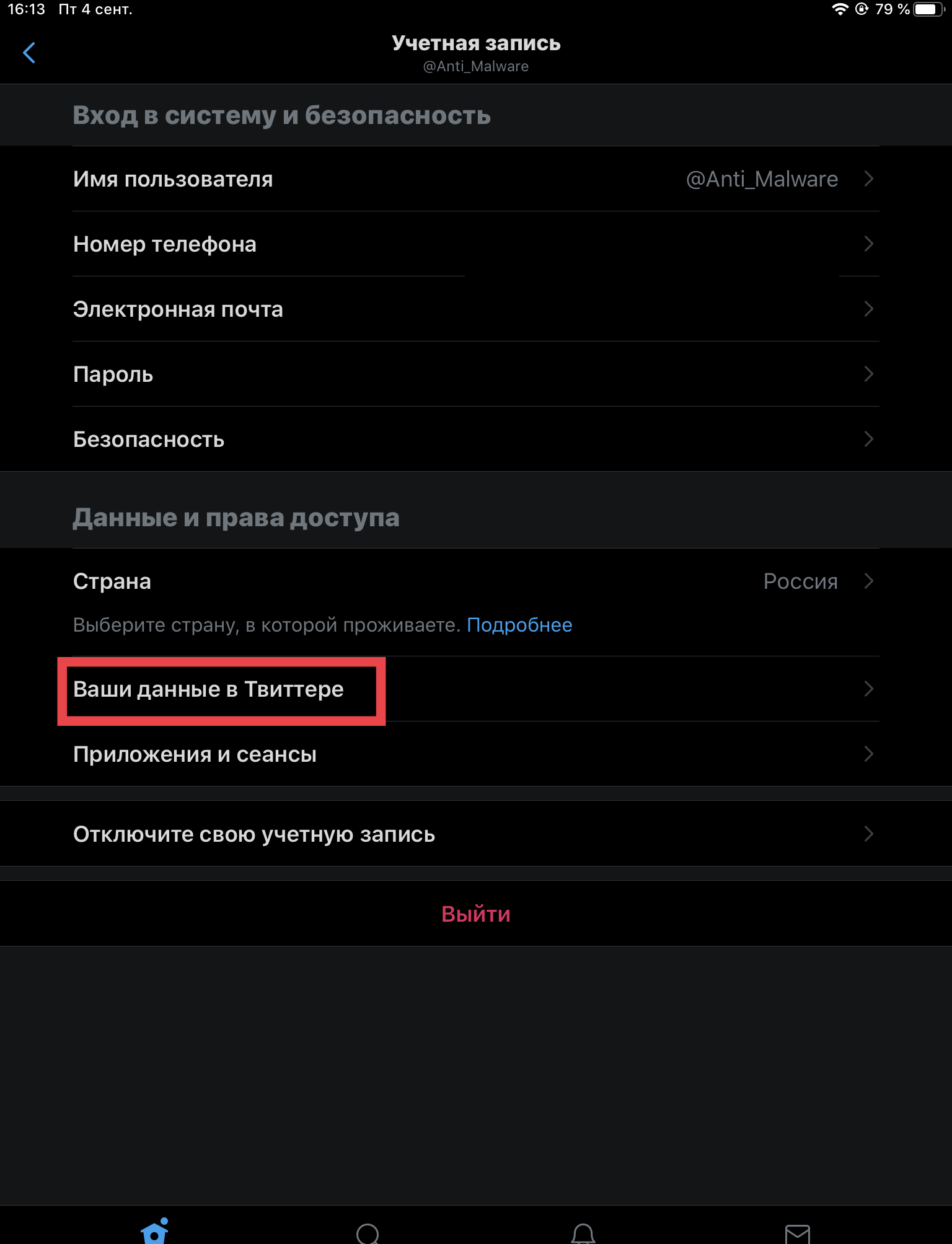The image size is (952, 1244).
Task: Open Отключите свою учетную запись
Action: point(254,834)
